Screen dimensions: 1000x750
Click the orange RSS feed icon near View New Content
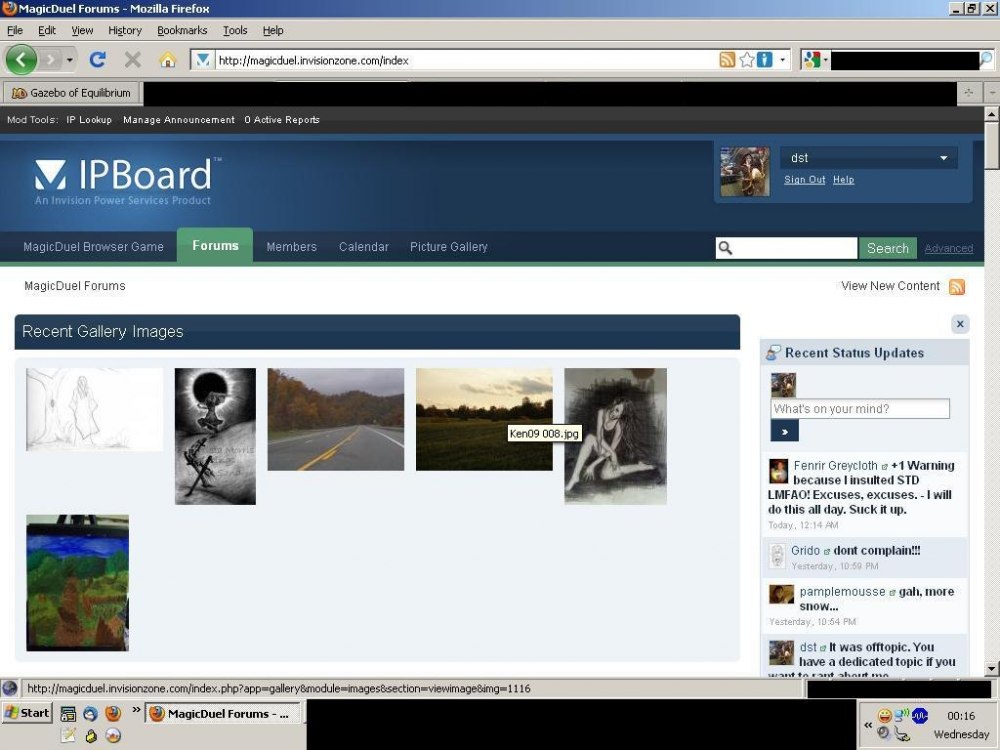957,286
